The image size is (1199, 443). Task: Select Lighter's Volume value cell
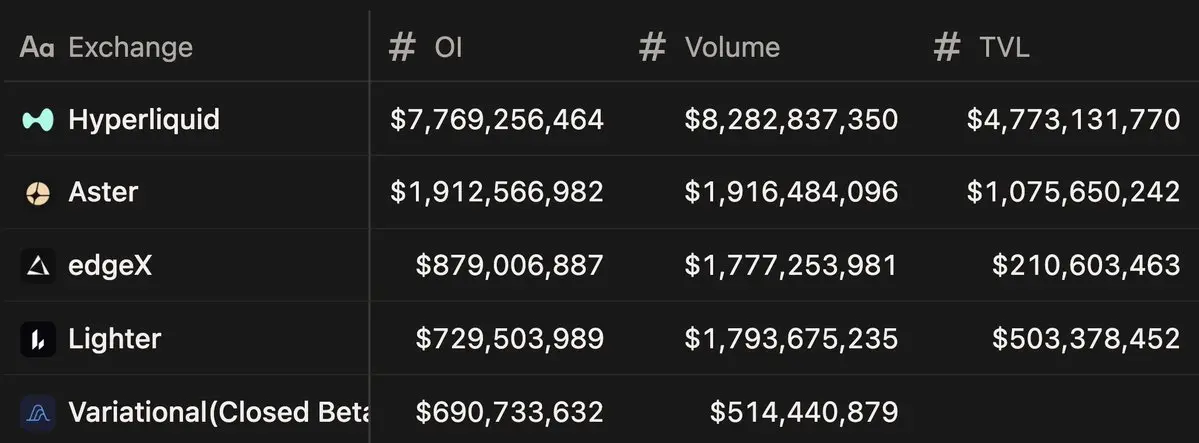point(791,339)
